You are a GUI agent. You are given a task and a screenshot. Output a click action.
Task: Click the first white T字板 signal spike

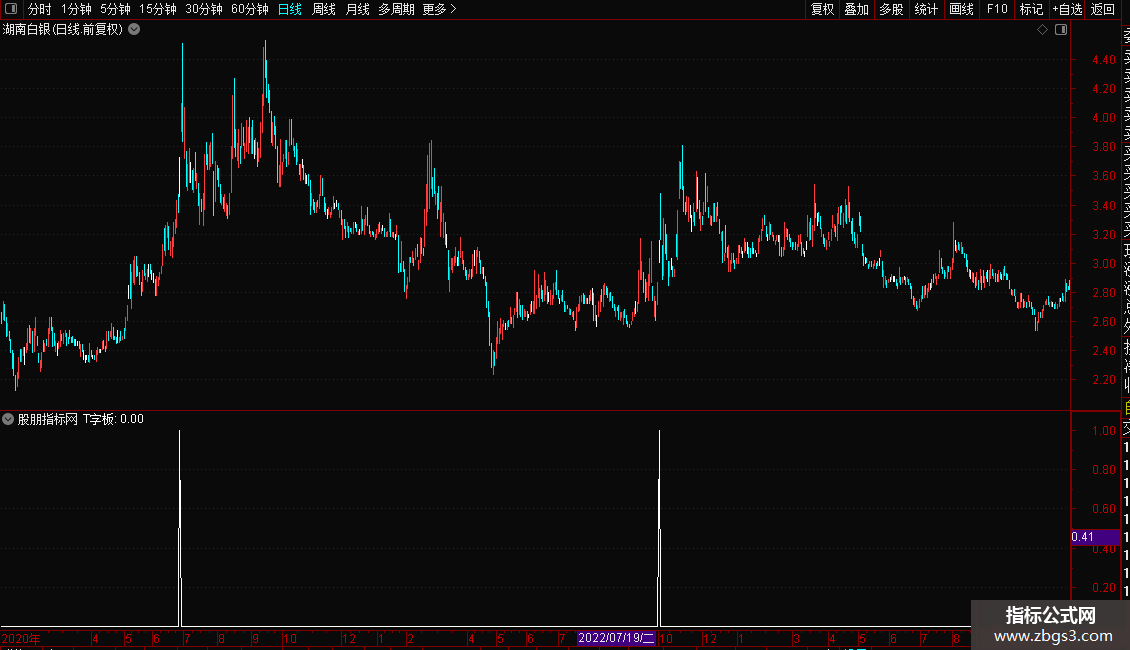179,528
